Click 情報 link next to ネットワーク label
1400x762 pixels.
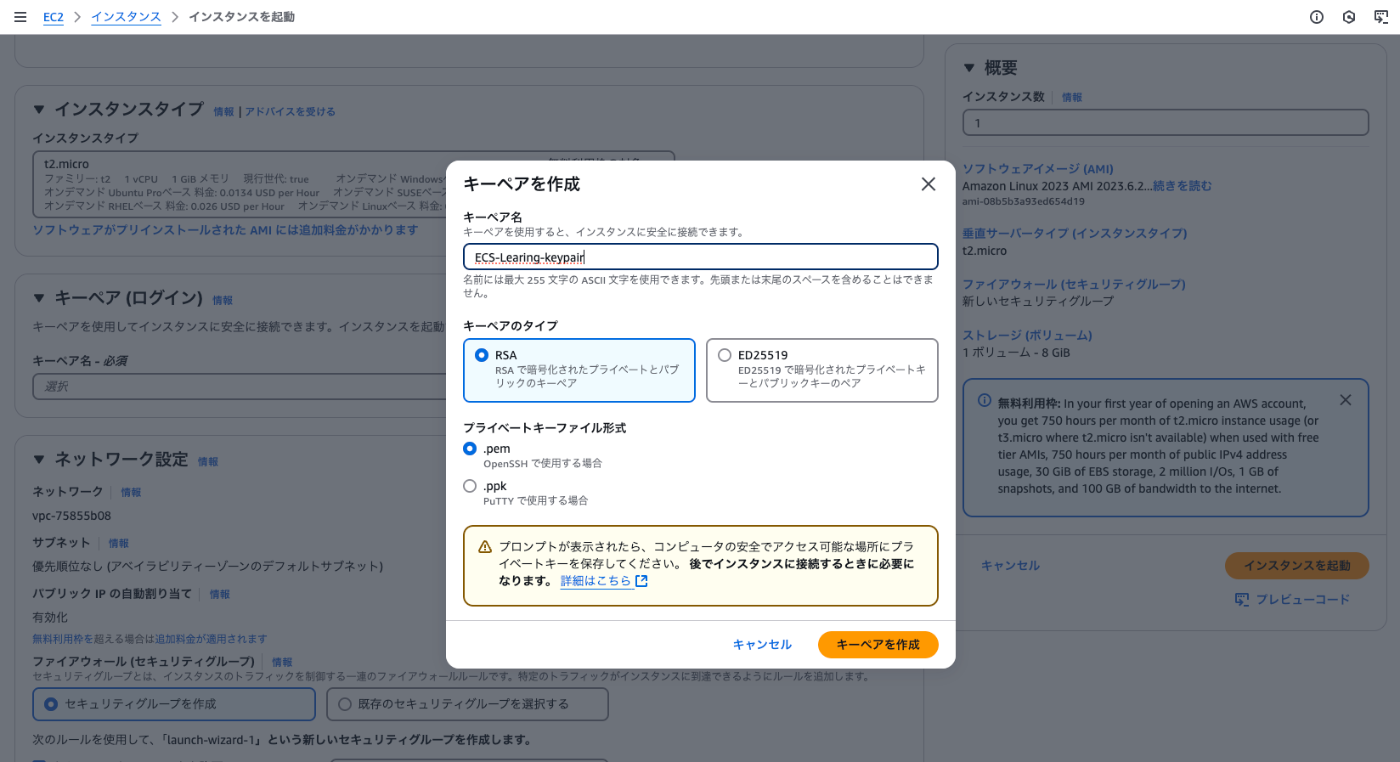[x=131, y=492]
